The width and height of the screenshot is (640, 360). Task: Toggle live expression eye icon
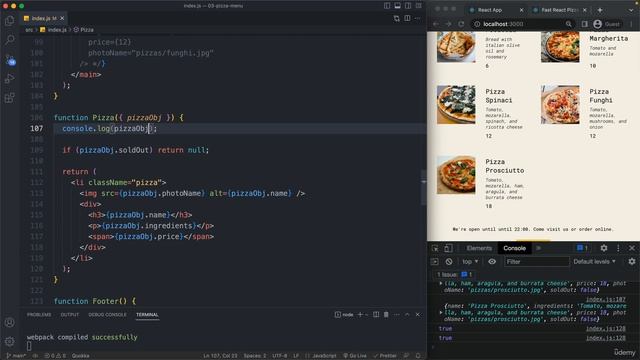492,262
